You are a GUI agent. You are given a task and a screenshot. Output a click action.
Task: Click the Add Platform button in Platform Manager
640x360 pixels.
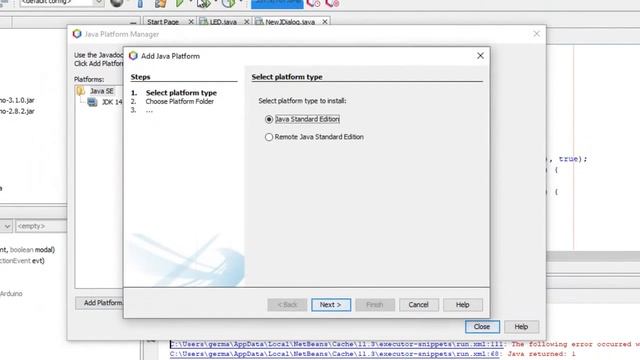[99, 303]
